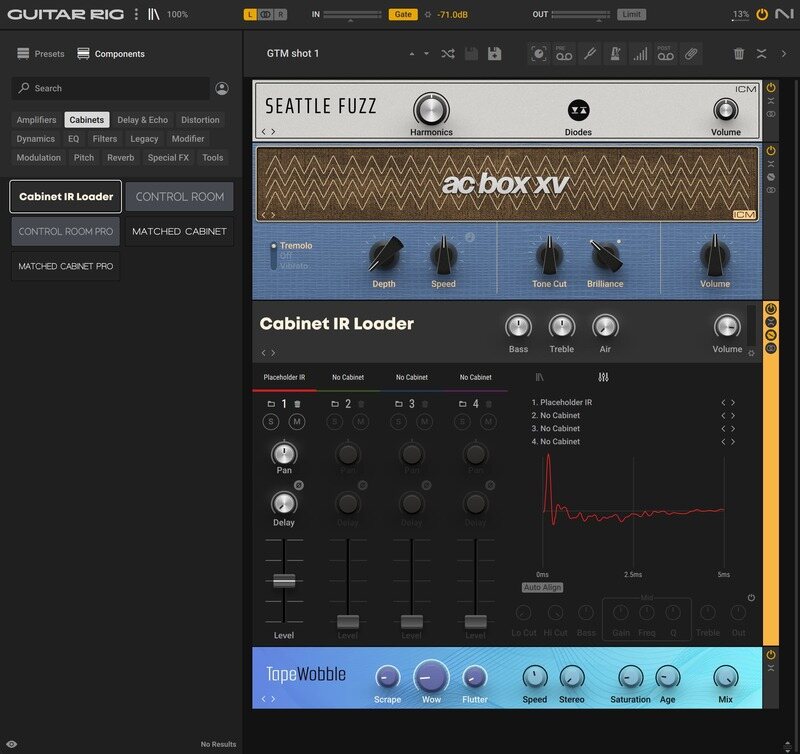The height and width of the screenshot is (754, 800).
Task: Open the POST tape deck recorder
Action: (x=668, y=55)
